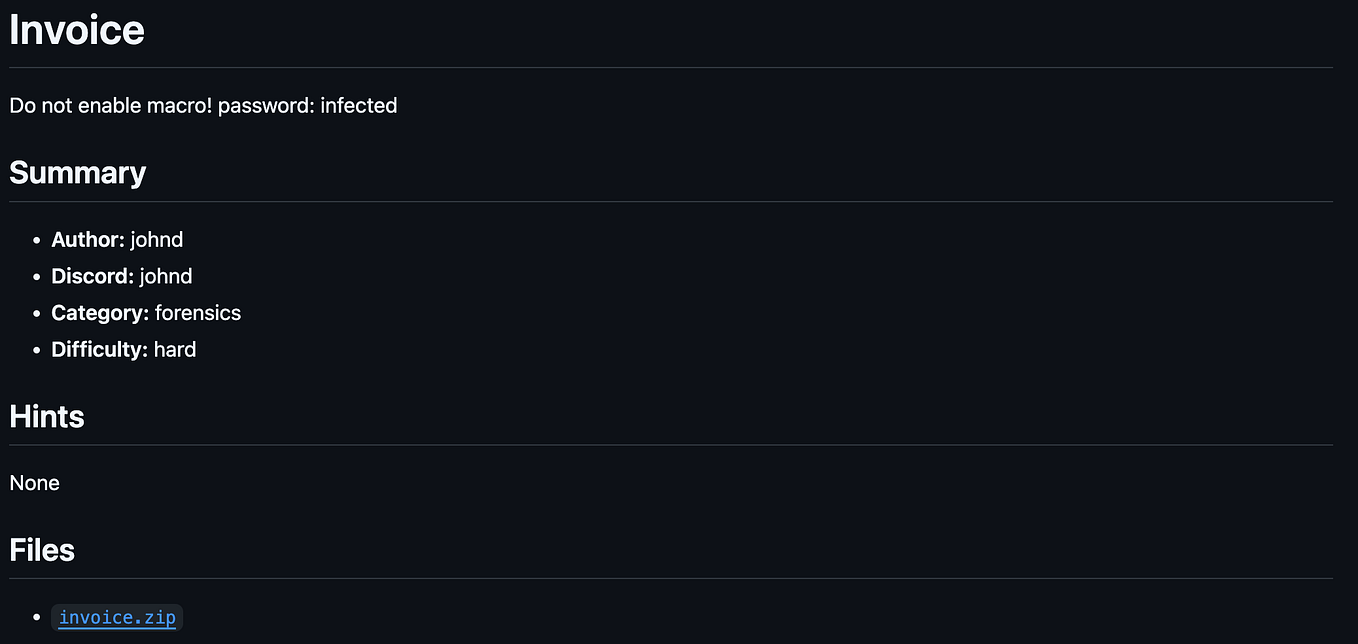Screen dimensions: 1358x644
Task: Select the difficulty value hard
Action: [x=175, y=350]
